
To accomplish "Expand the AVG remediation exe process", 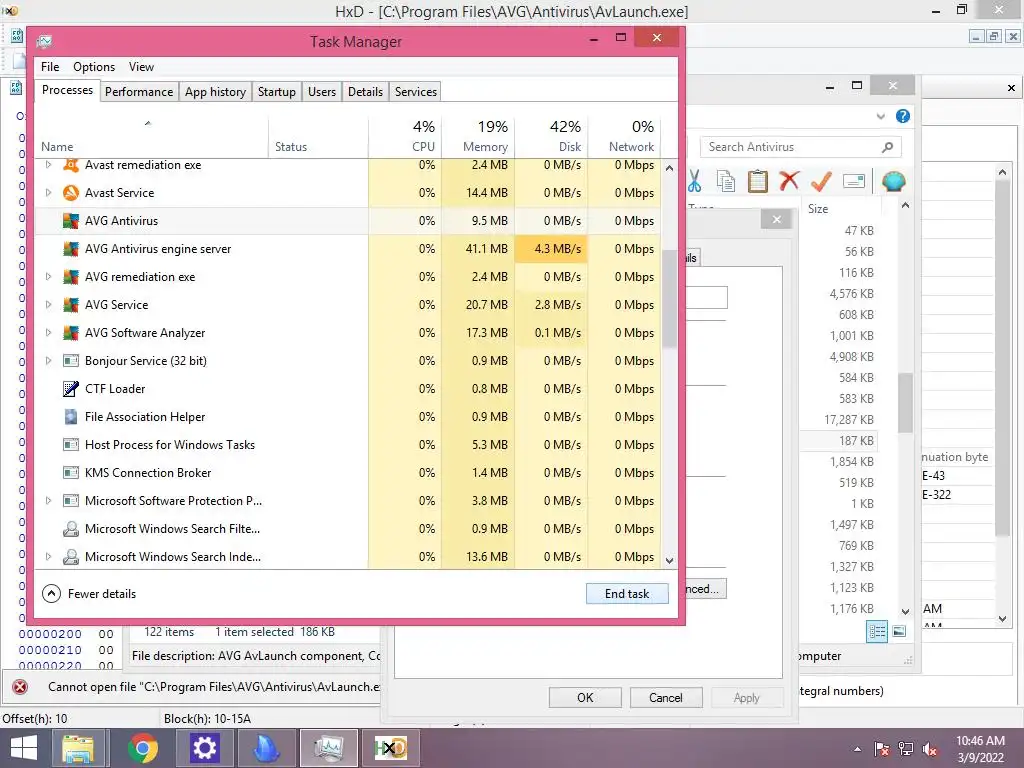I will [x=48, y=277].
